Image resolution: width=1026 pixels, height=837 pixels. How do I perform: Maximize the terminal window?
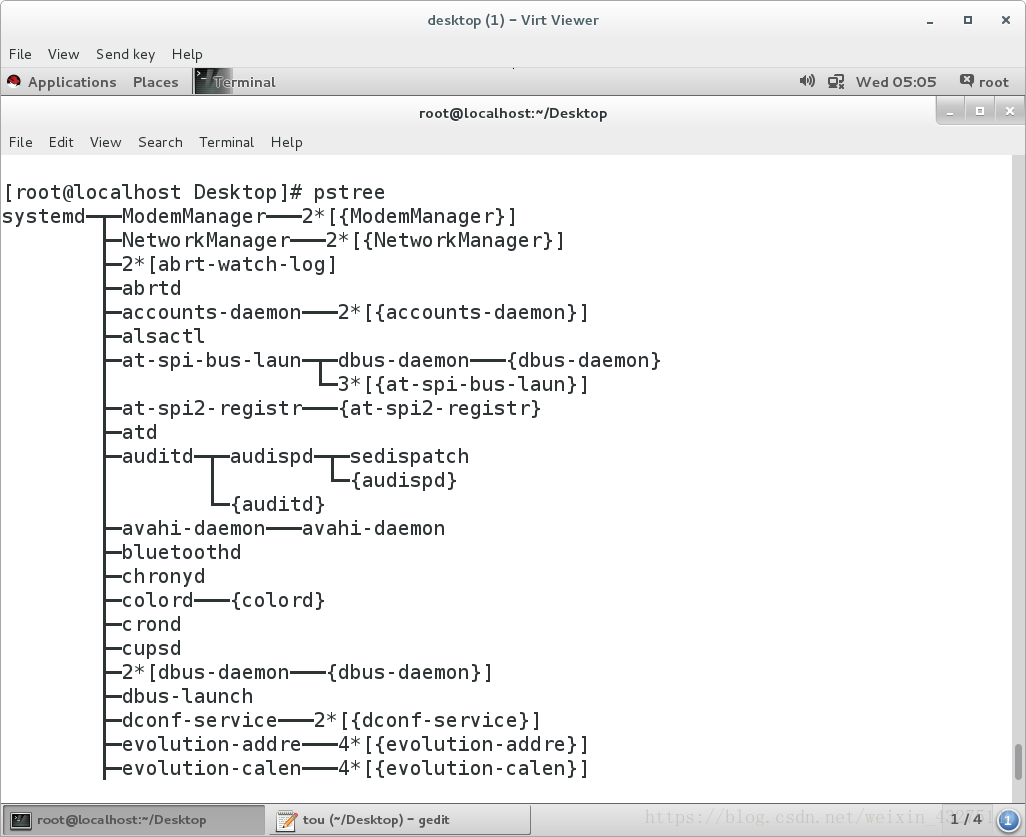click(980, 112)
